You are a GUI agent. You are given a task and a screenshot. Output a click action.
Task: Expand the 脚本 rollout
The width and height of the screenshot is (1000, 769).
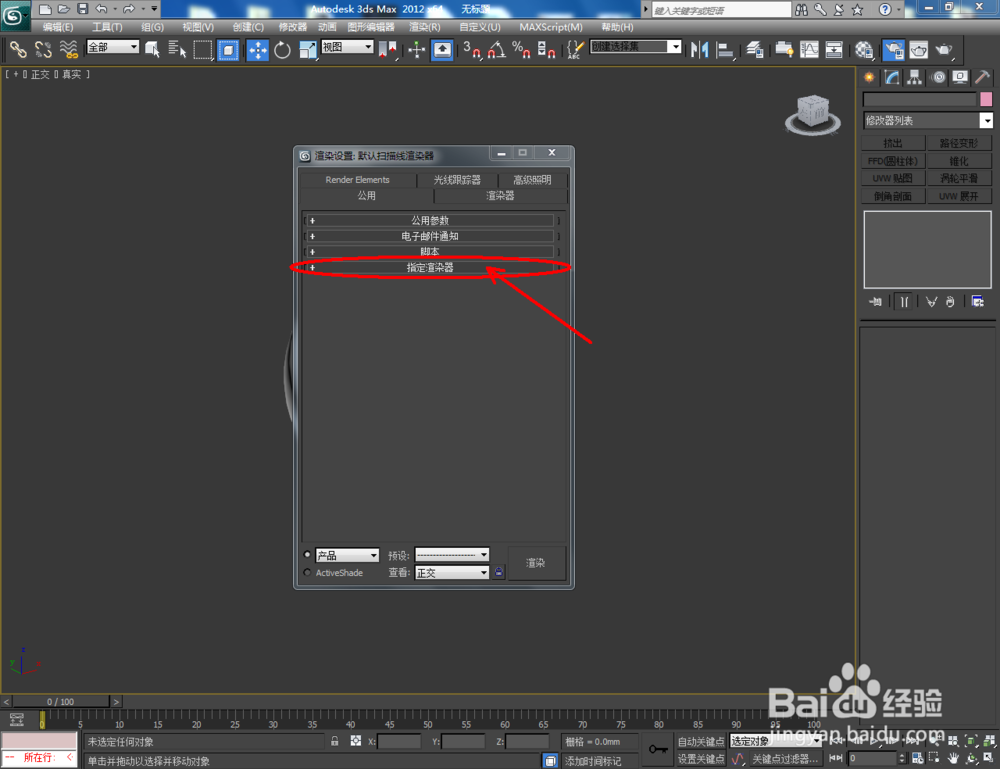[x=429, y=252]
